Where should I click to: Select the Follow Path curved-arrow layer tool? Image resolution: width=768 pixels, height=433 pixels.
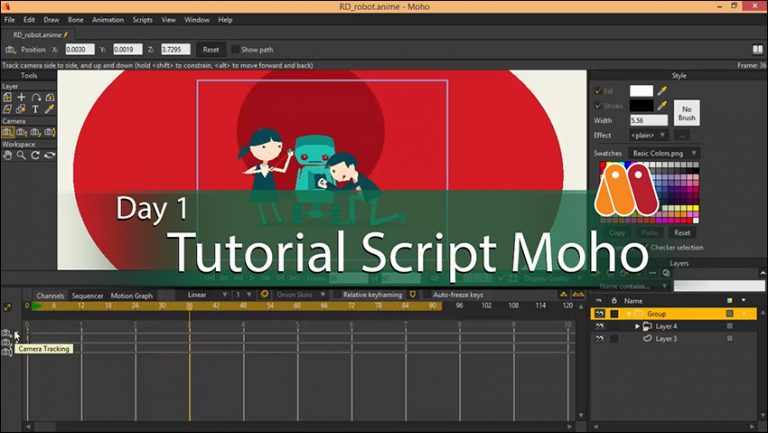[x=36, y=97]
